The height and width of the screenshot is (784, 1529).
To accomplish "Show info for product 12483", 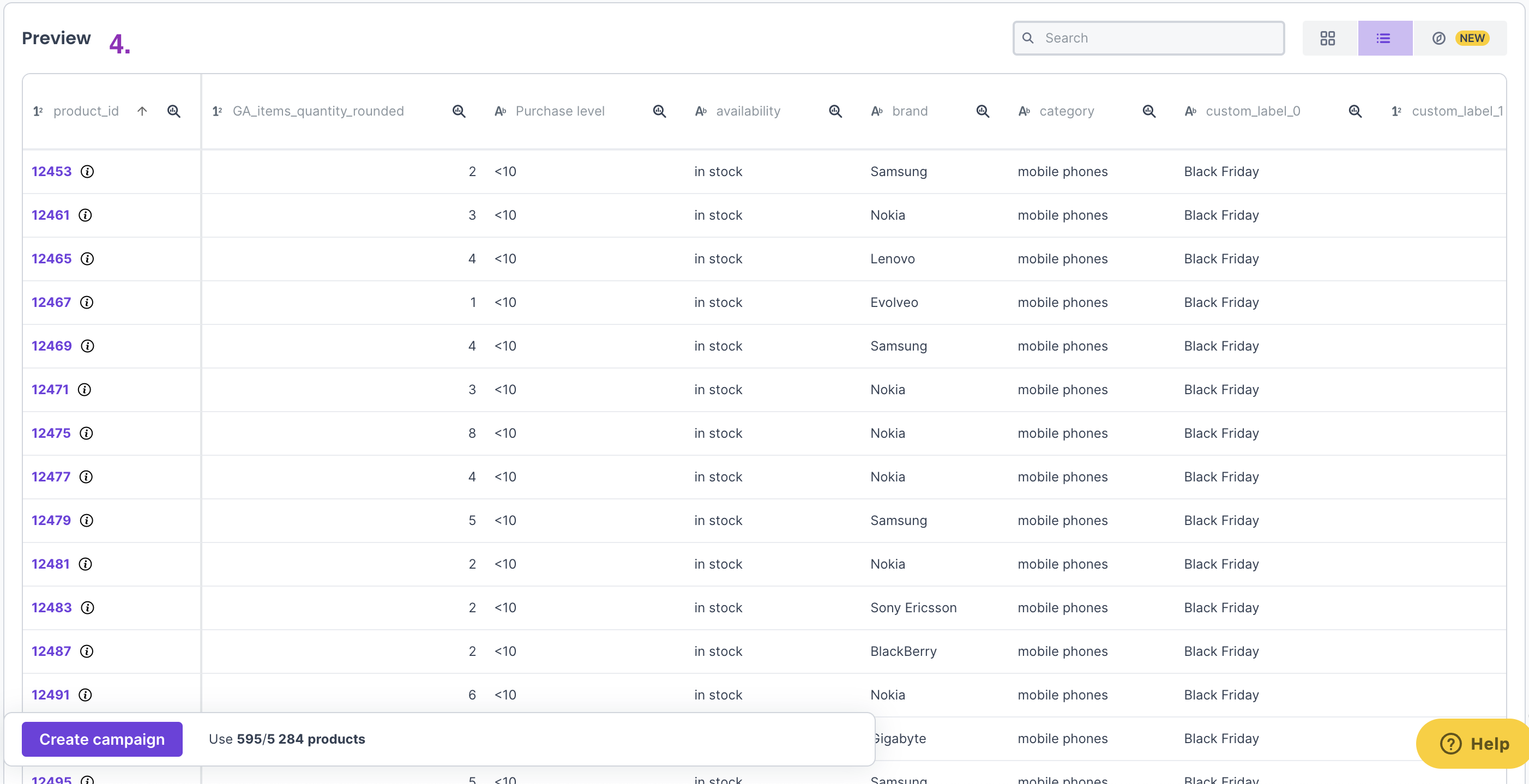I will (87, 608).
